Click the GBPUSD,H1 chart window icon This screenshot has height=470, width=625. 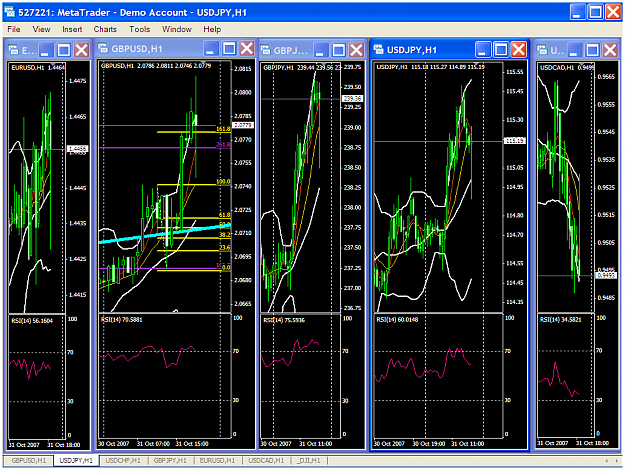103,49
